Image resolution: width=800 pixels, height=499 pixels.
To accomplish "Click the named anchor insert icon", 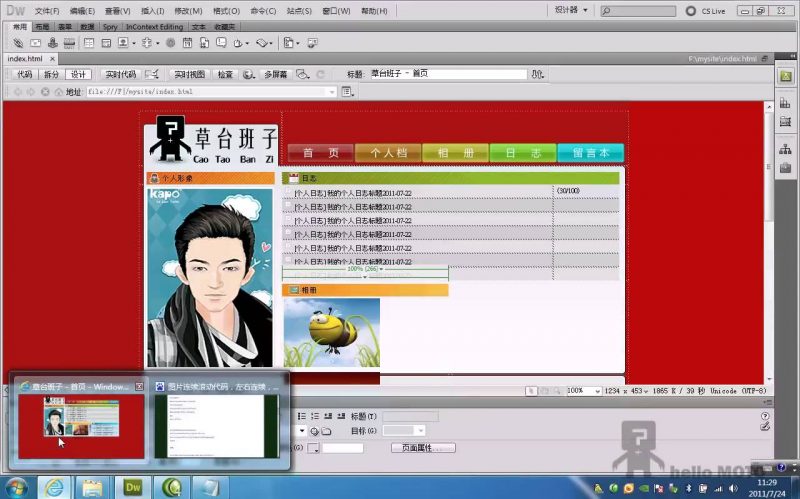I will tap(54, 43).
